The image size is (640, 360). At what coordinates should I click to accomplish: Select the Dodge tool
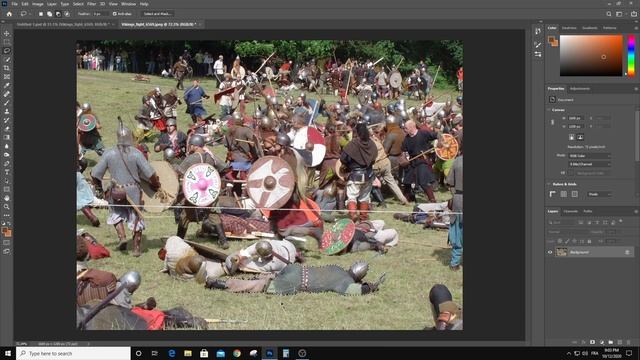click(7, 155)
